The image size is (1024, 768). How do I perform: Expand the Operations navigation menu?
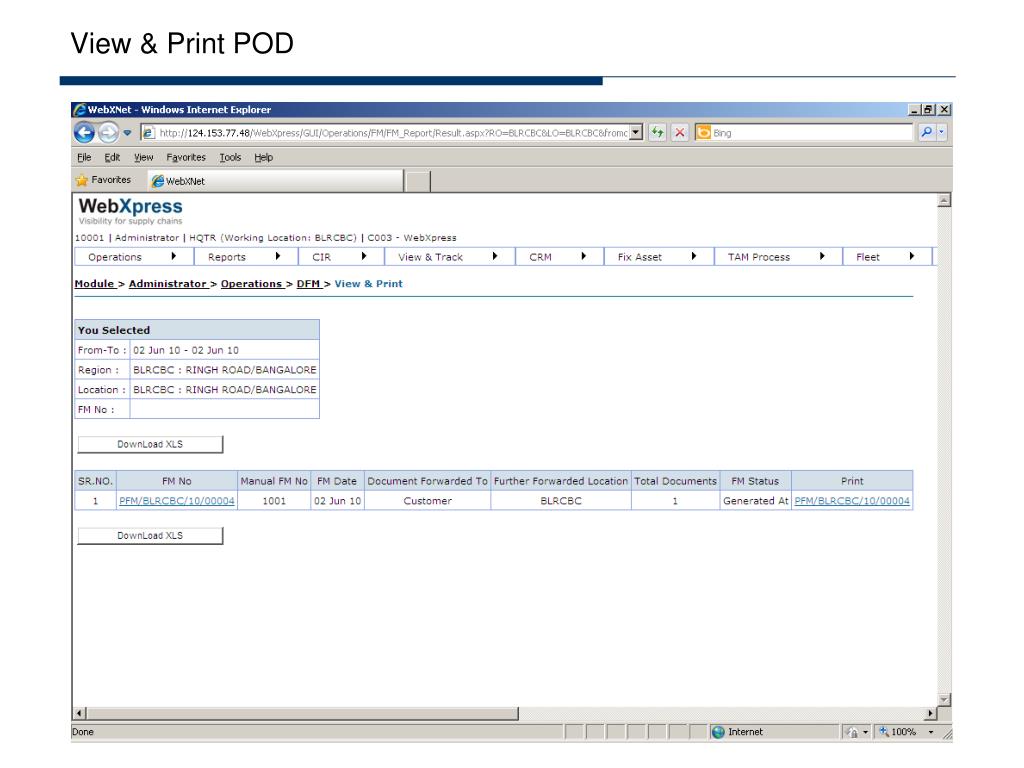point(134,257)
